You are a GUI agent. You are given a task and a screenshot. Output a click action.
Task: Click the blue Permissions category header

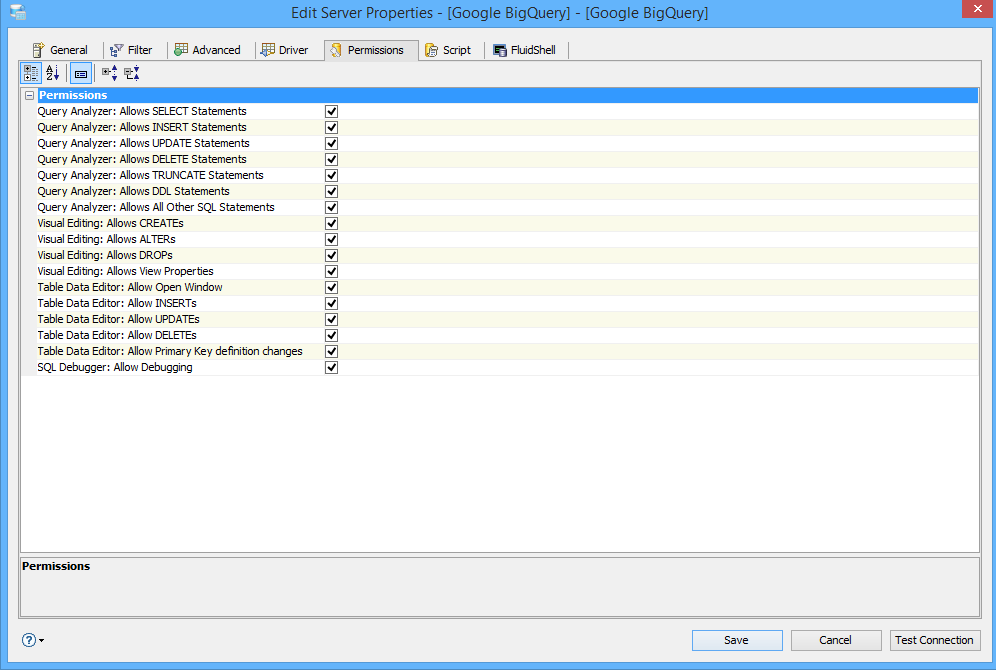click(x=507, y=95)
